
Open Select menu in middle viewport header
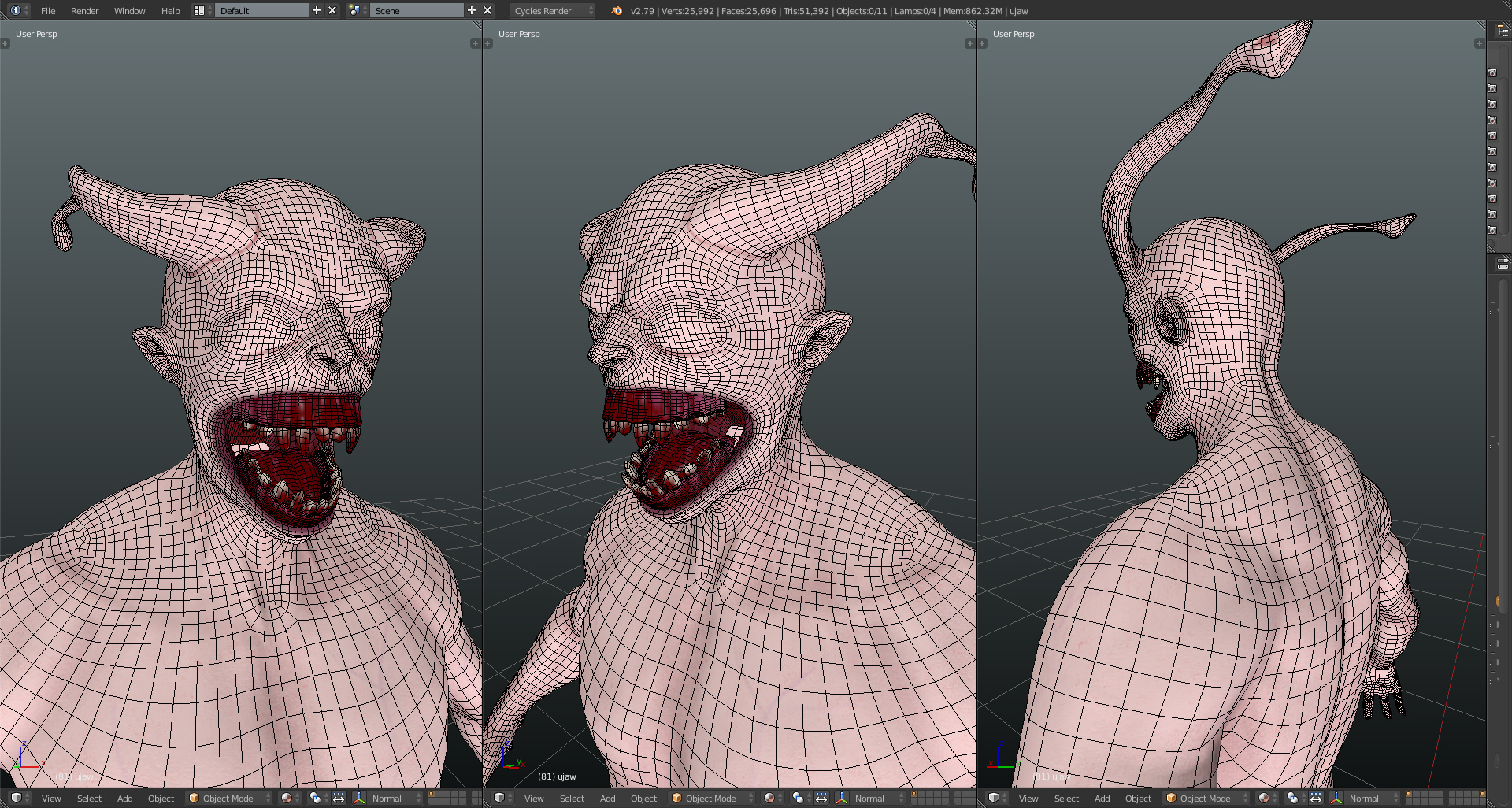pos(572,798)
